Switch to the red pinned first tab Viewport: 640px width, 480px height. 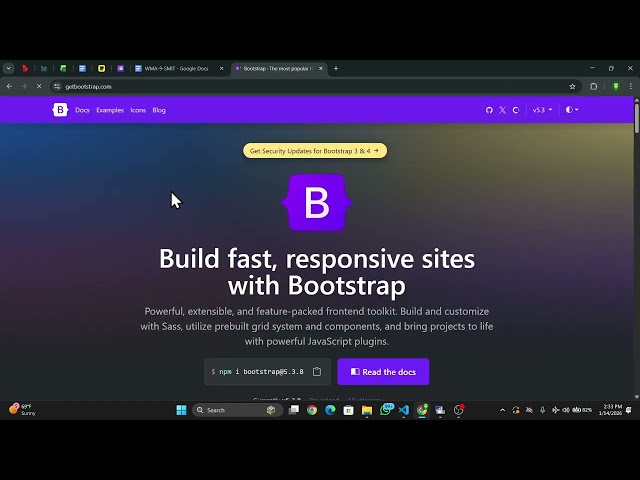click(25, 69)
